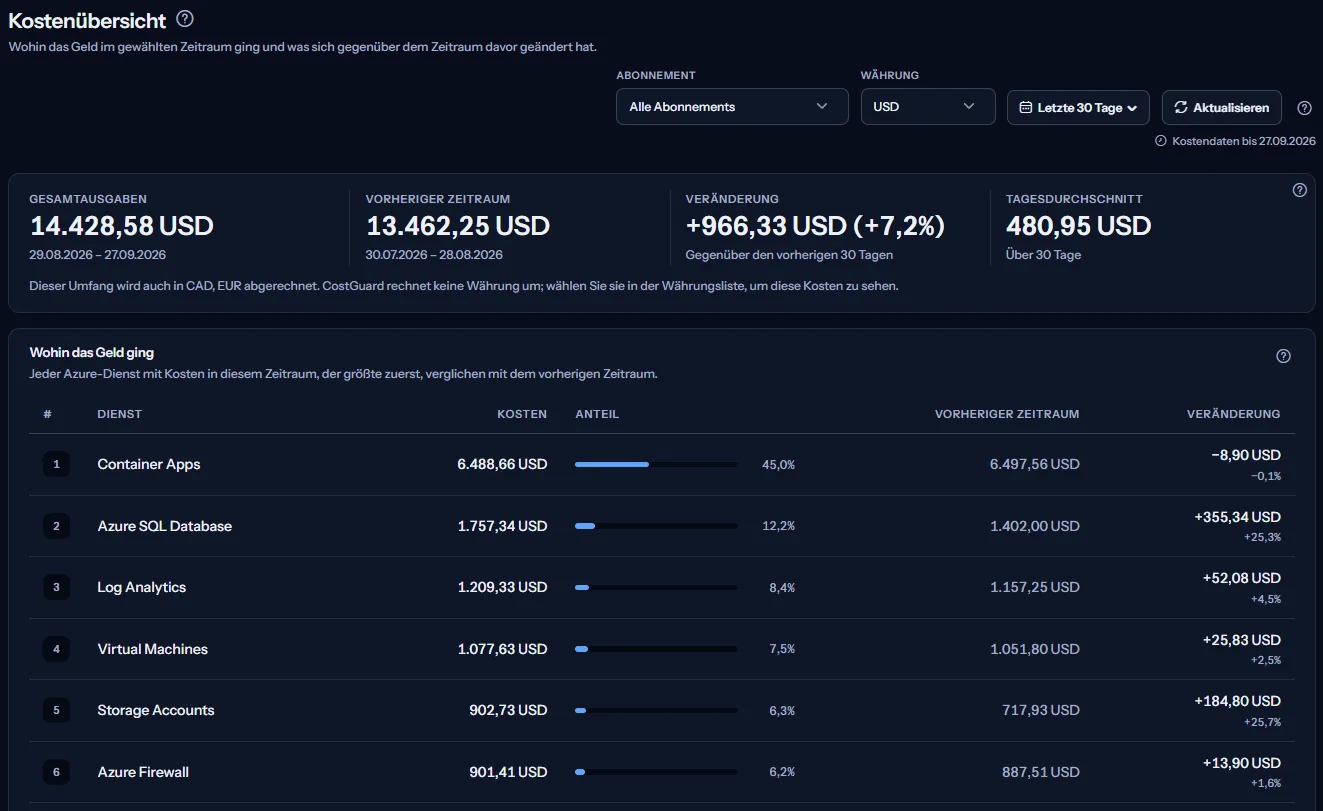Click Virtual Machines share value '7,5%'
The width and height of the screenshot is (1323, 811).
tap(782, 649)
